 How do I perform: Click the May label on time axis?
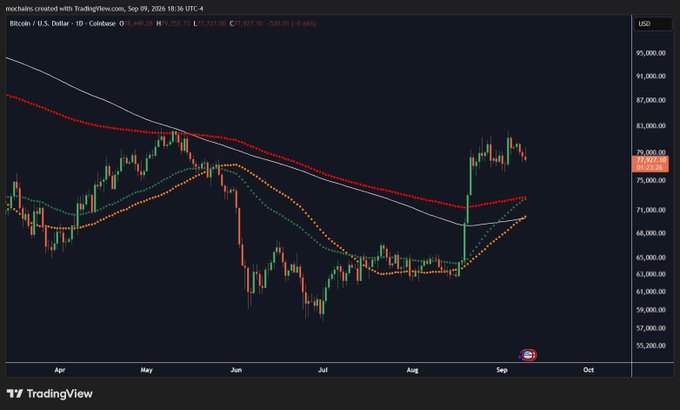point(147,370)
